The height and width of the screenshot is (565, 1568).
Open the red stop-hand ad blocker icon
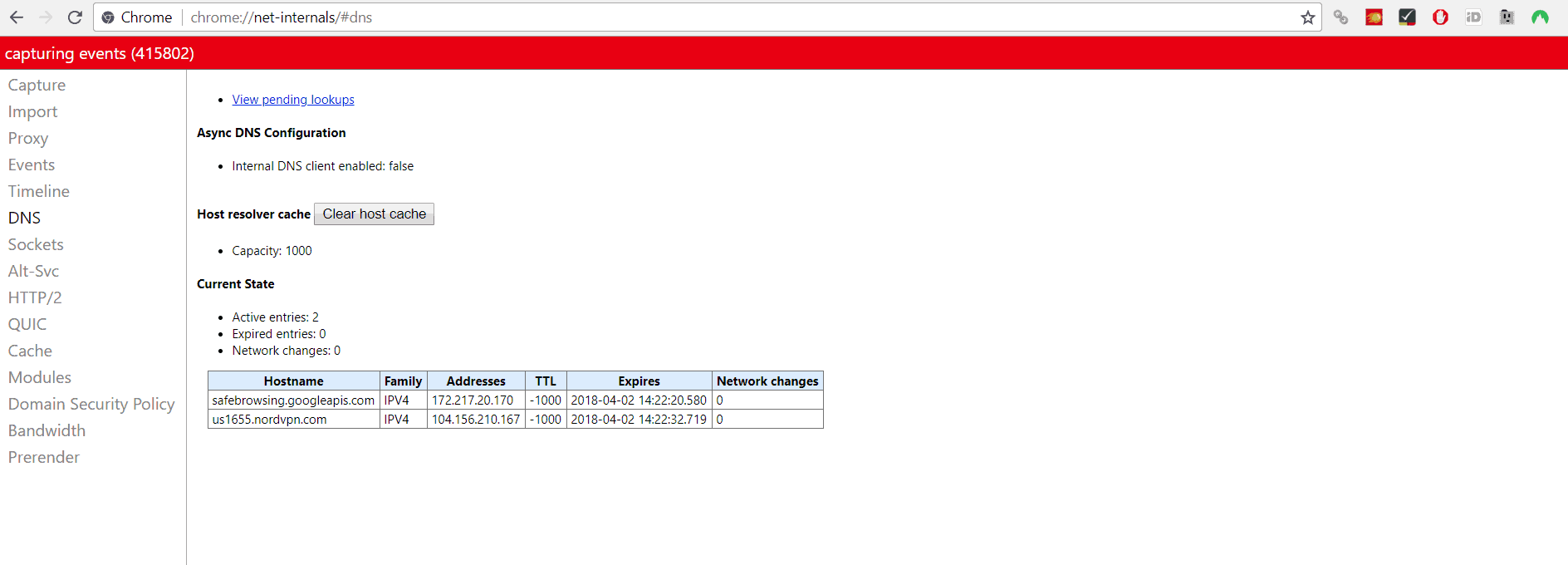click(x=1440, y=17)
